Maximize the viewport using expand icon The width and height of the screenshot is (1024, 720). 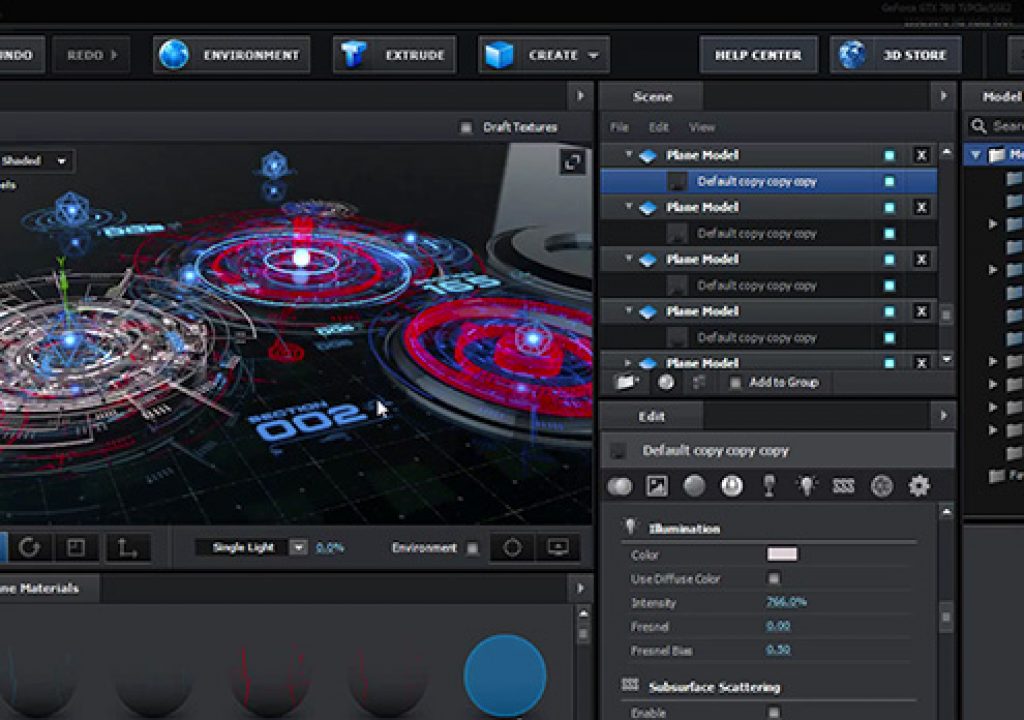click(x=572, y=161)
